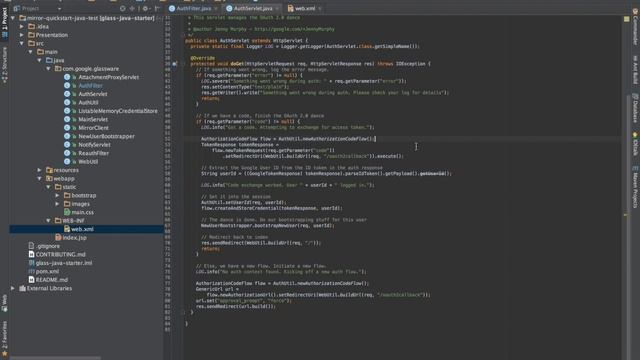Viewport: 640px width, 360px height.
Task: Collapse the webapp folder
Action: pyautogui.click(x=40, y=178)
